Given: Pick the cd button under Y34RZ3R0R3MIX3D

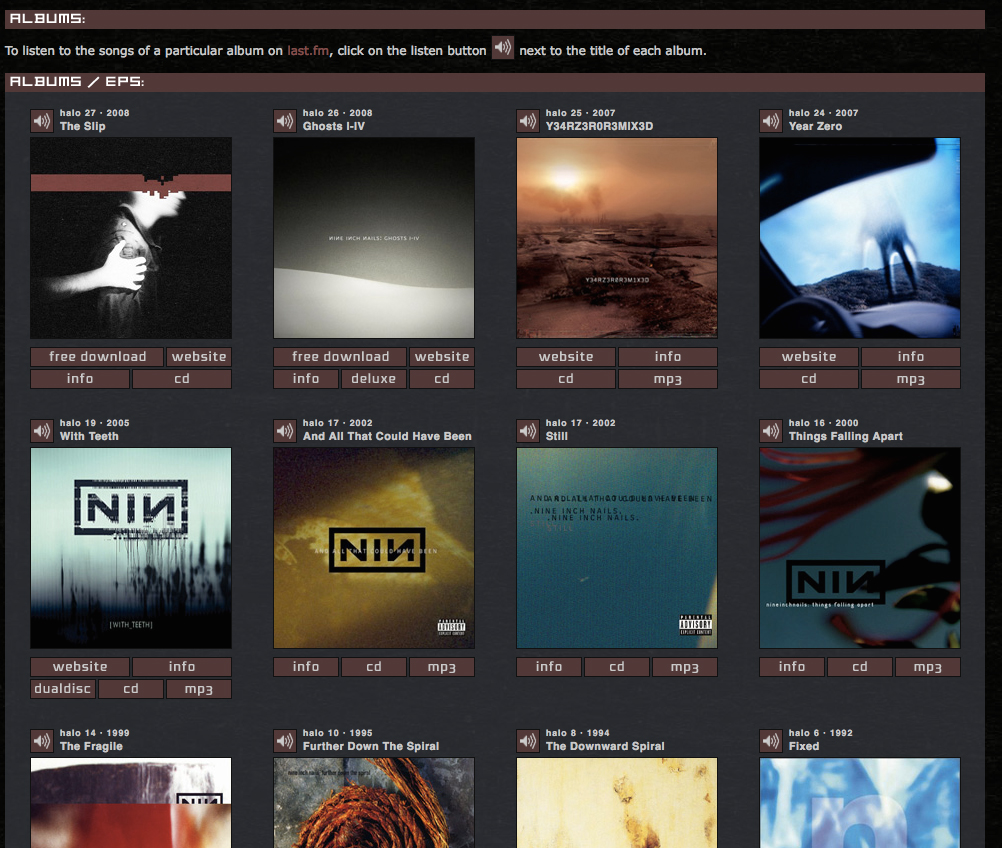Looking at the screenshot, I should point(566,379).
